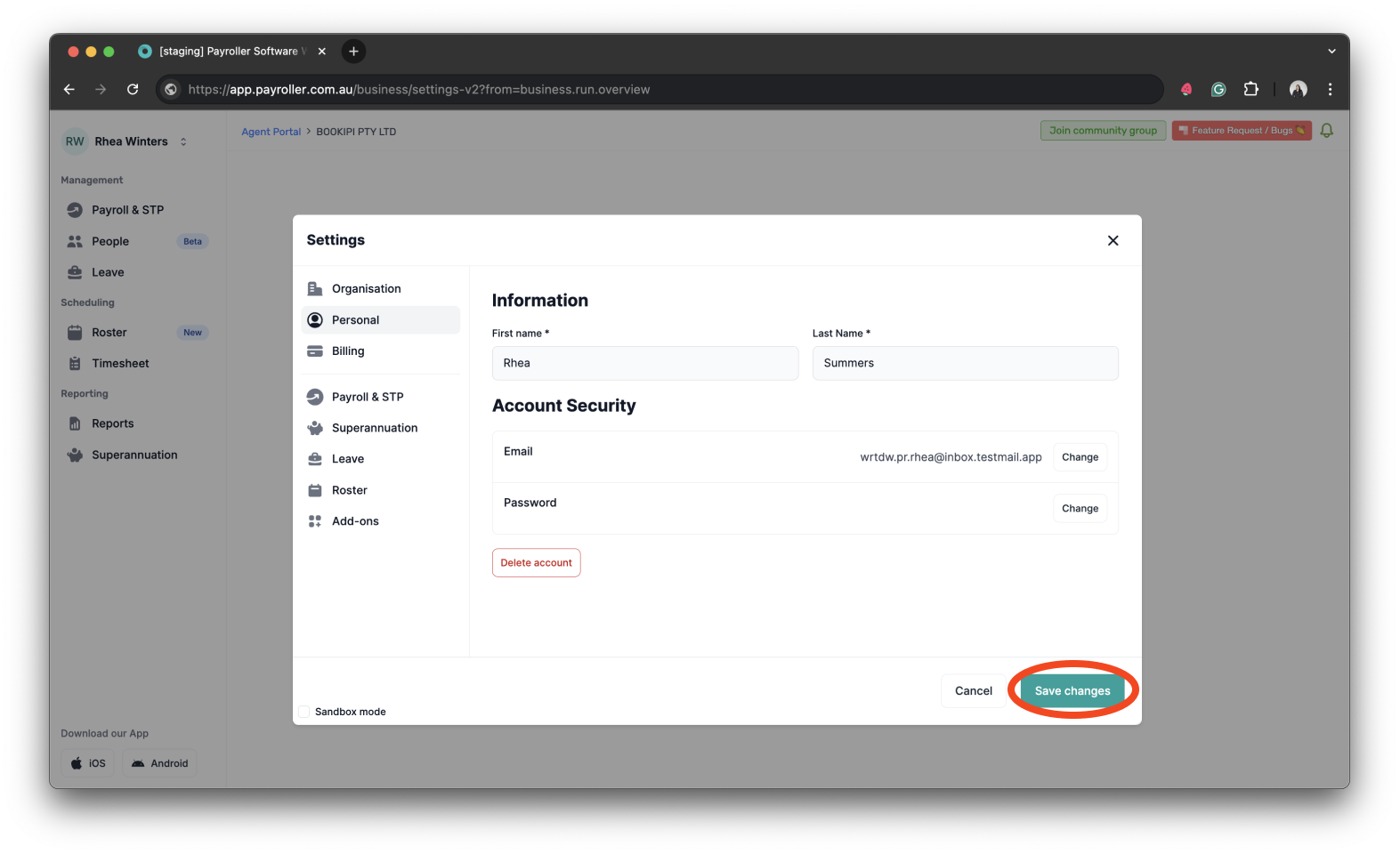Open Organisation settings tab
This screenshot has height=854, width=1400.
(x=381, y=289)
